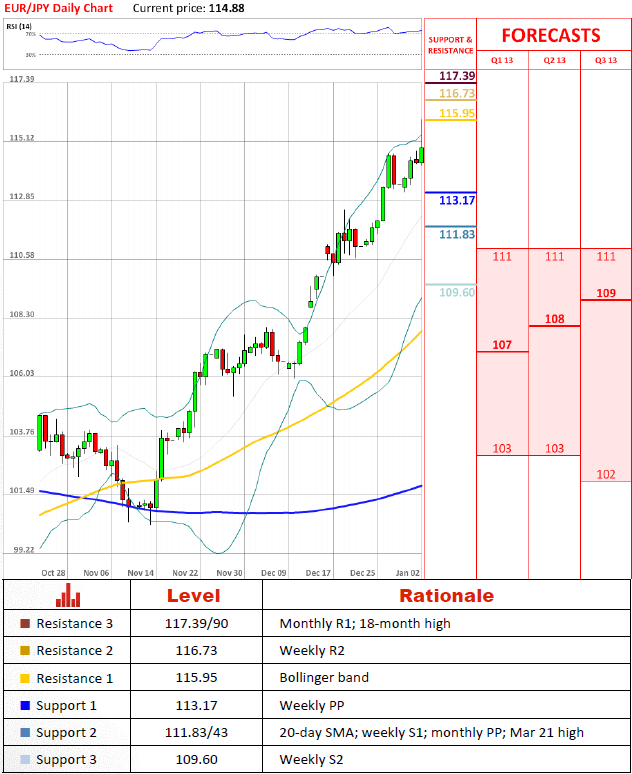This screenshot has width=632, height=774.
Task: Click the Resistance 1 yellow color swatch
Action: [x=25, y=678]
